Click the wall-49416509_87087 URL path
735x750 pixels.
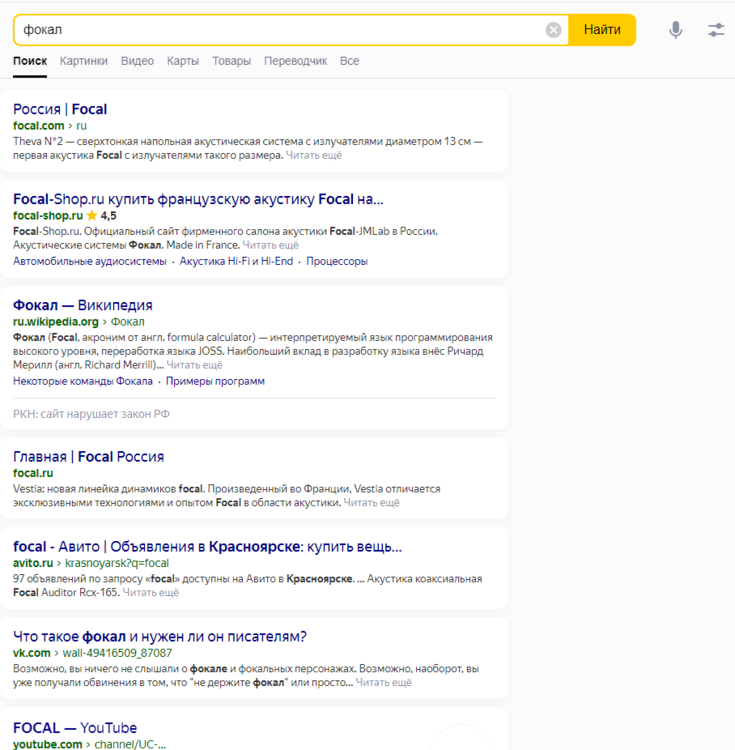point(117,653)
